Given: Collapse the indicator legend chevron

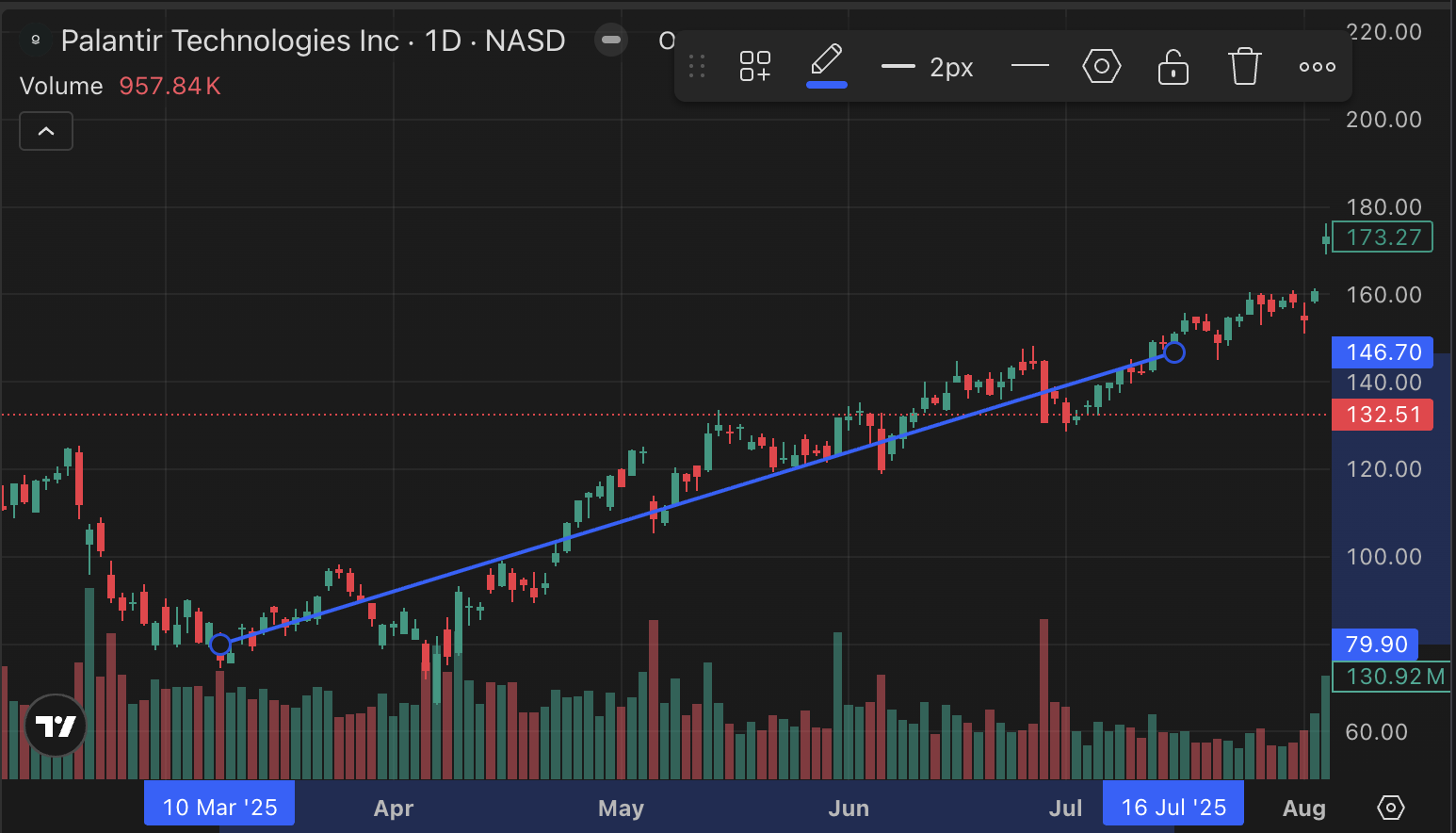Looking at the screenshot, I should click(46, 132).
